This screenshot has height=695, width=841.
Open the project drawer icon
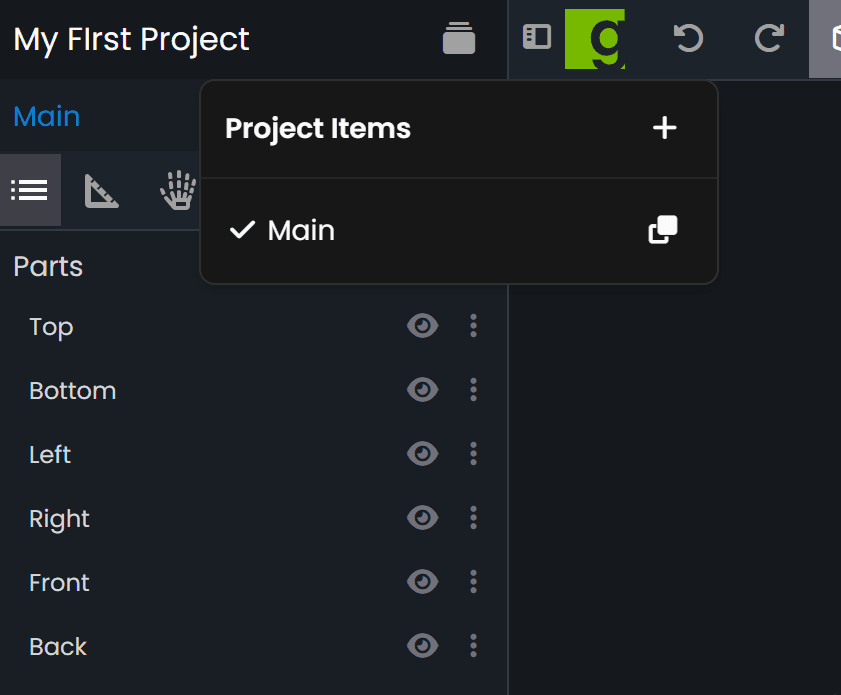click(458, 38)
